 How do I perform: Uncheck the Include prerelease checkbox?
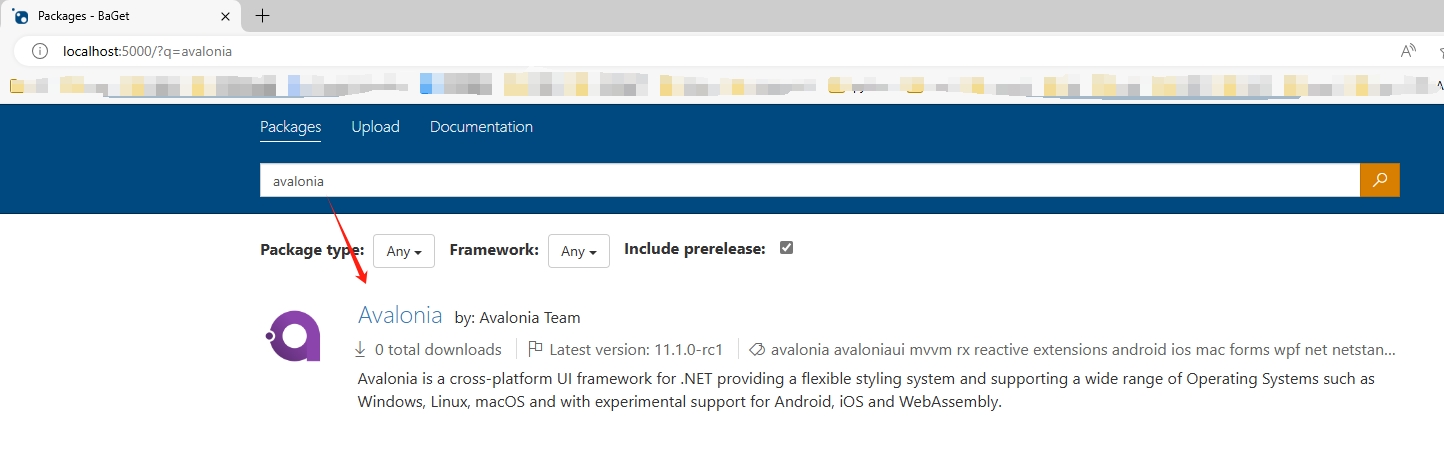[x=786, y=248]
